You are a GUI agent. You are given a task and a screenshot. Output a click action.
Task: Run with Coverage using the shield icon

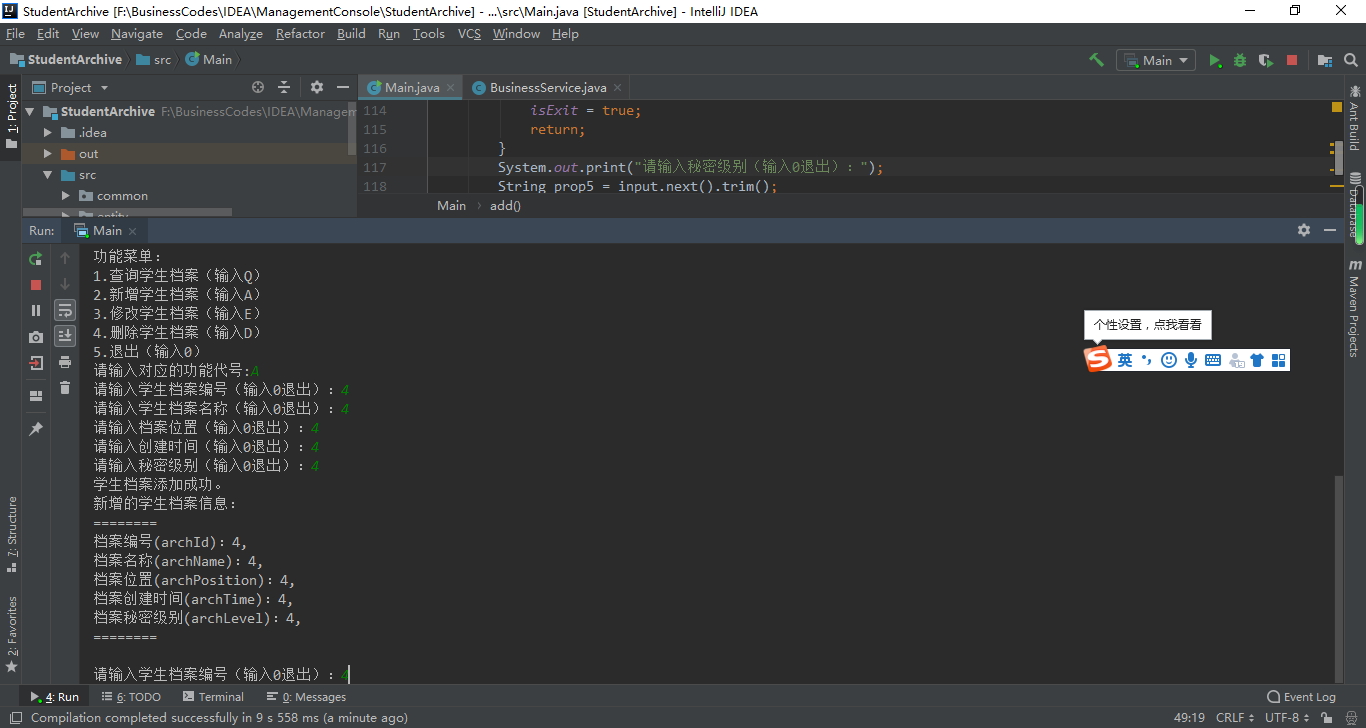pos(1266,60)
